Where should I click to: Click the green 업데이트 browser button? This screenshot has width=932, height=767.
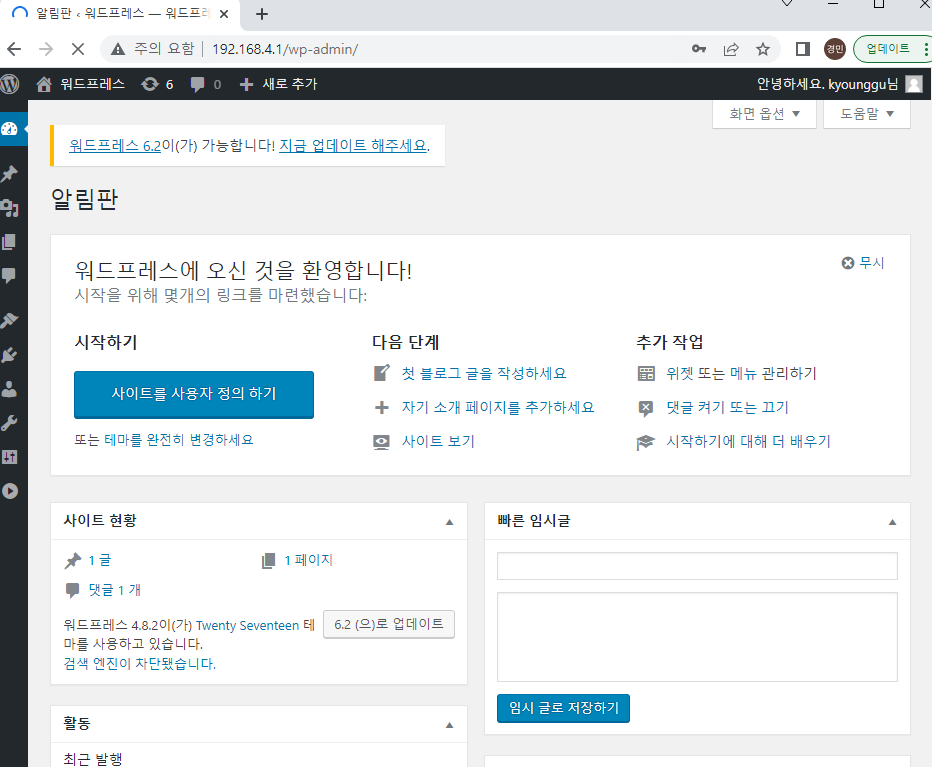point(892,49)
